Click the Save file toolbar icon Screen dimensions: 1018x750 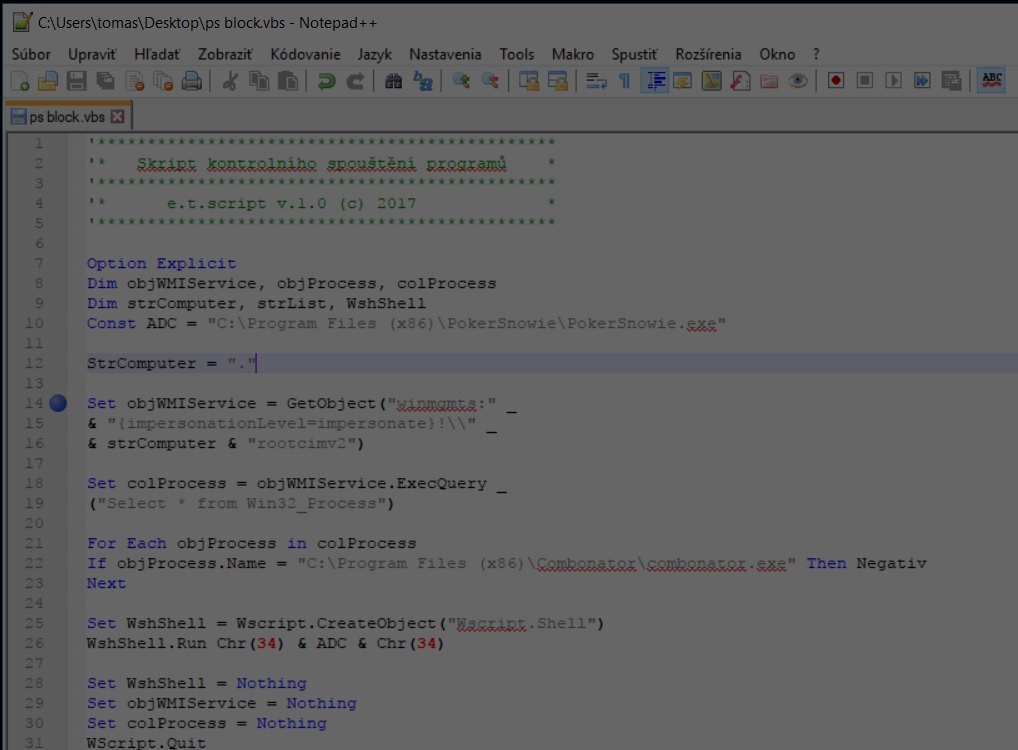[76, 81]
